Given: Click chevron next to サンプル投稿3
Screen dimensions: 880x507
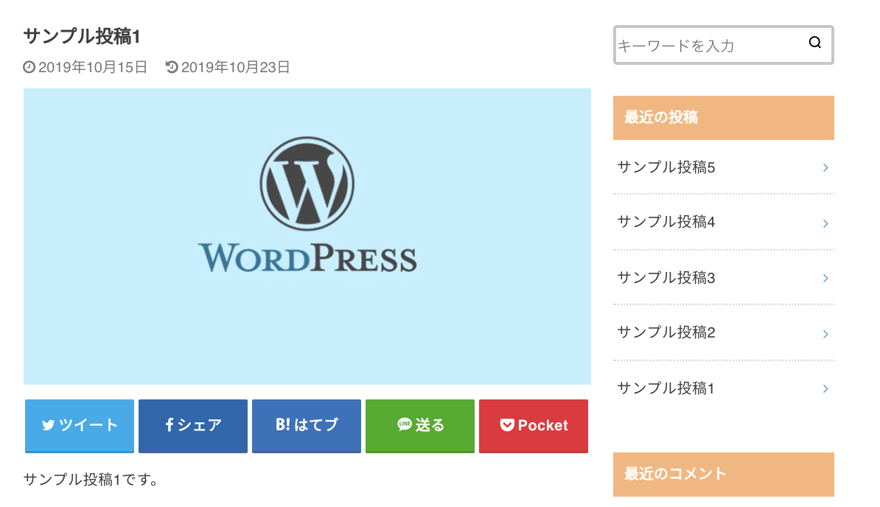Looking at the screenshot, I should (825, 278).
